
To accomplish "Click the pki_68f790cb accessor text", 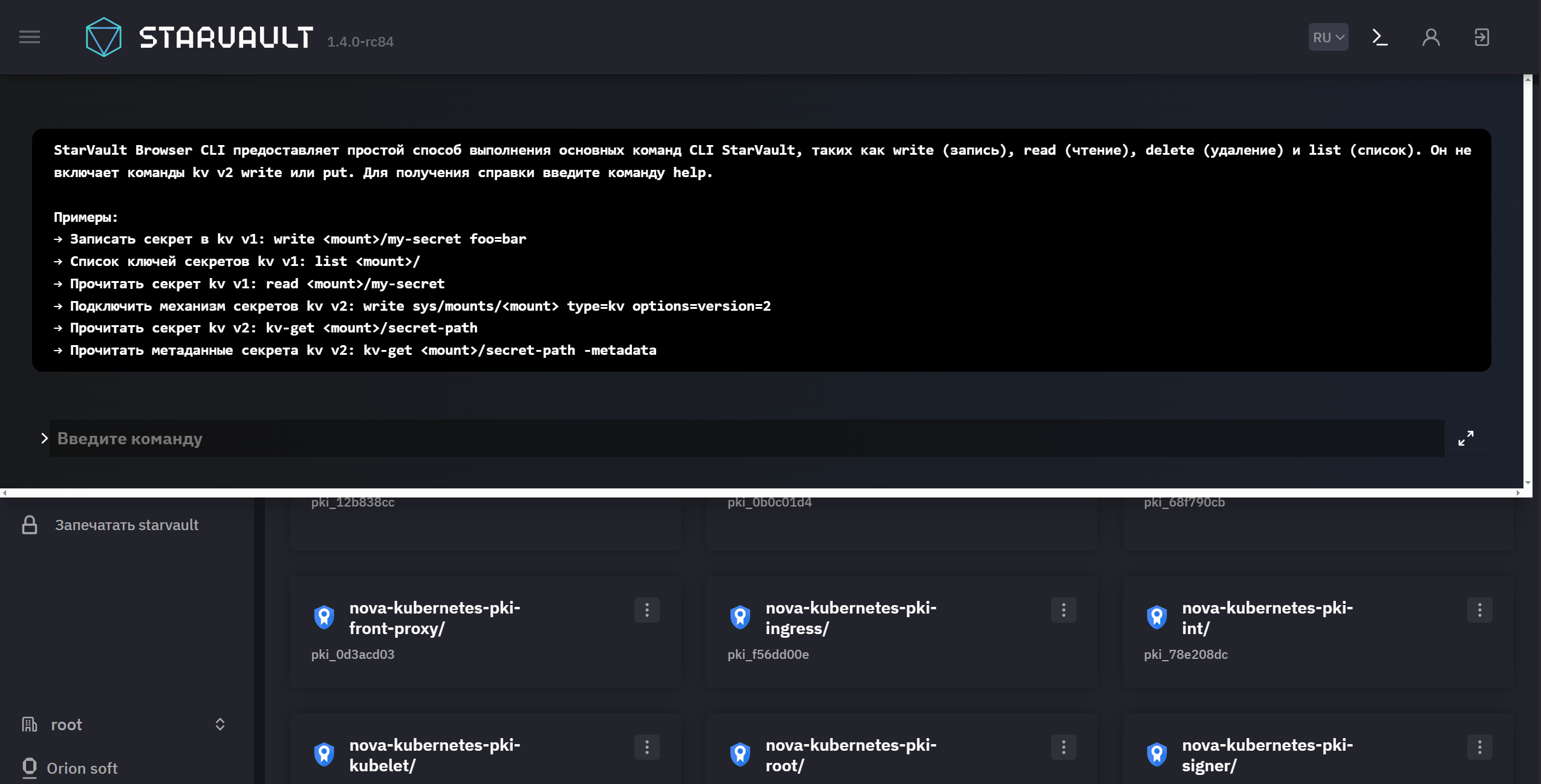I will pos(1184,502).
